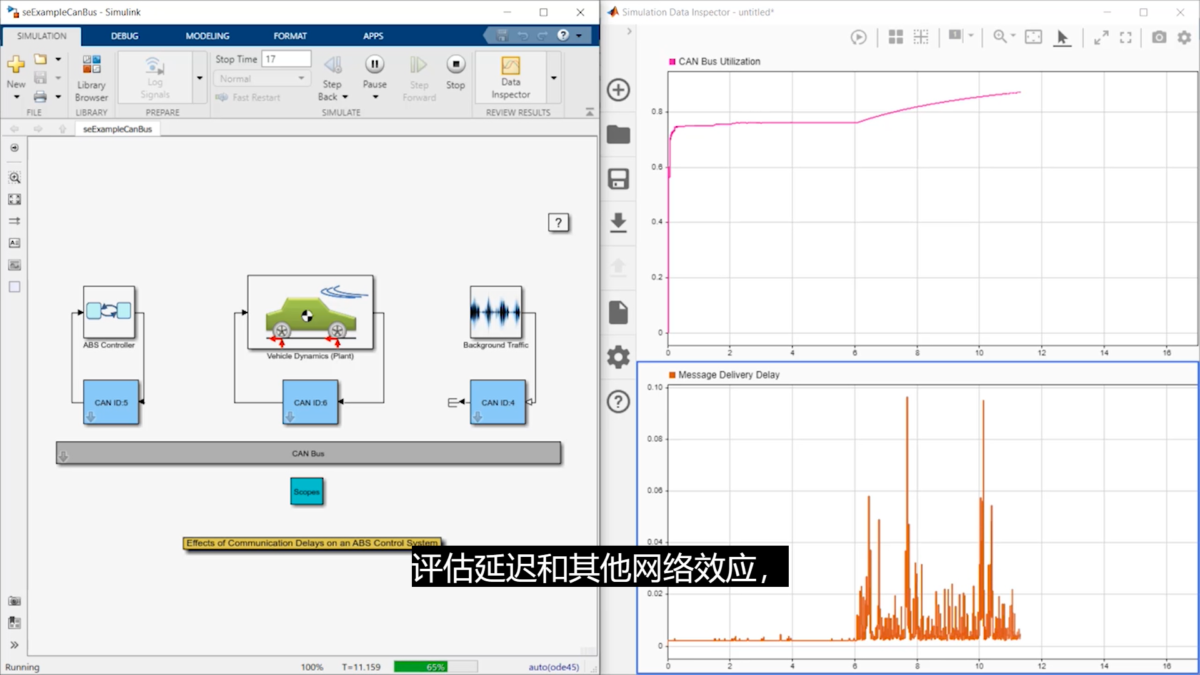The image size is (1200, 675).
Task: Click the corner-brackets full screen icon
Action: point(1126,37)
